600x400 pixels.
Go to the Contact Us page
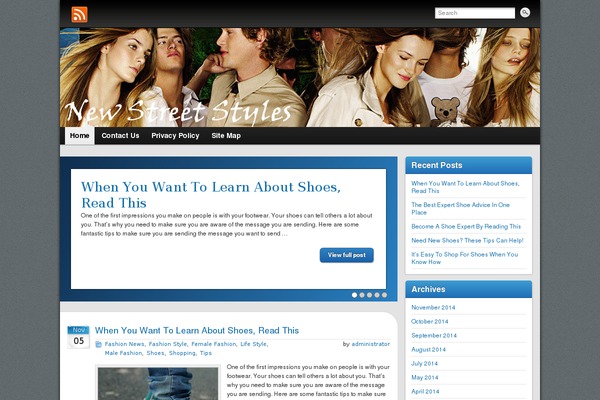(120, 136)
